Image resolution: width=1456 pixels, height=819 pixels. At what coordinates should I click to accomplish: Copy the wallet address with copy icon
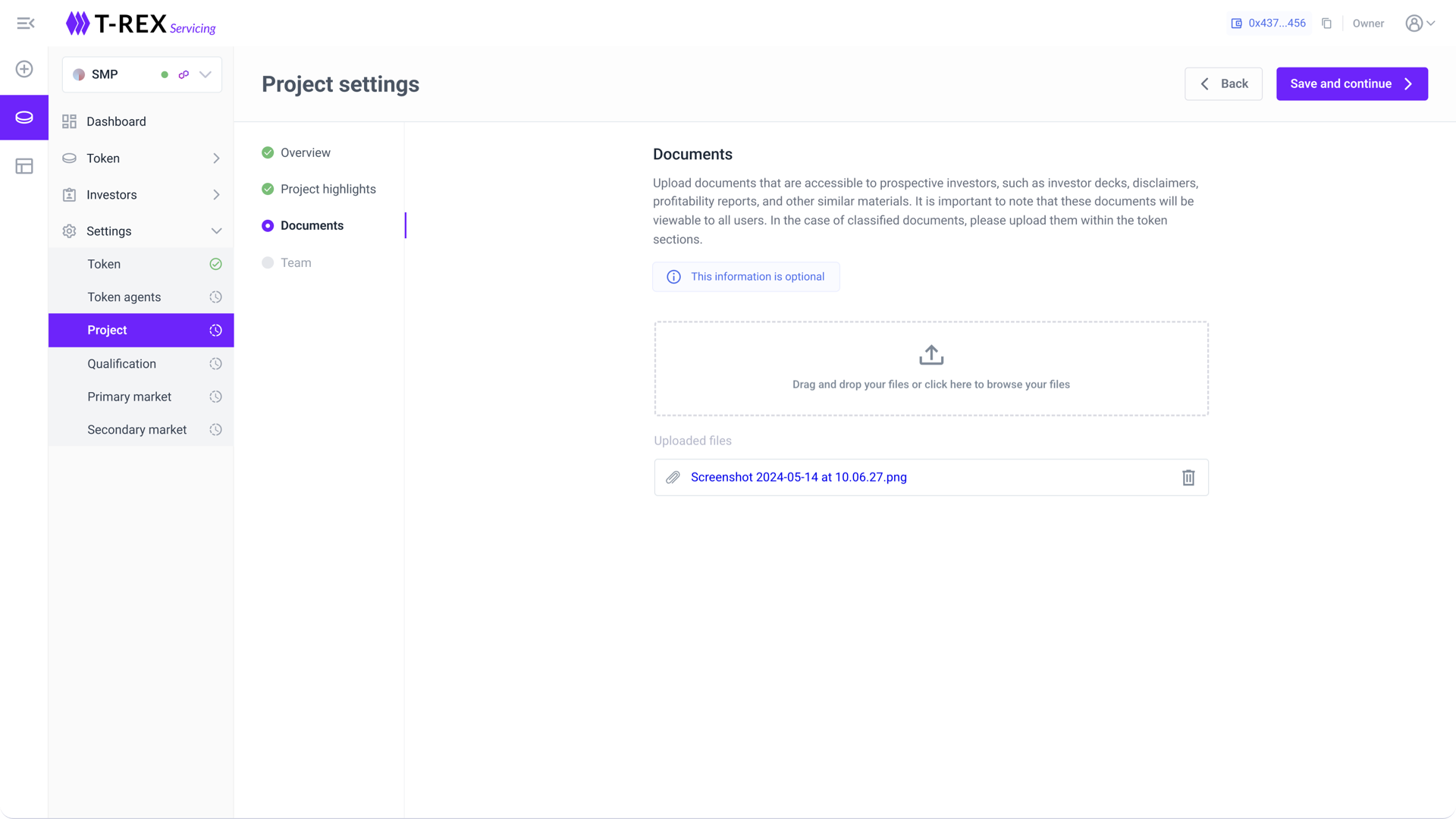[1326, 24]
